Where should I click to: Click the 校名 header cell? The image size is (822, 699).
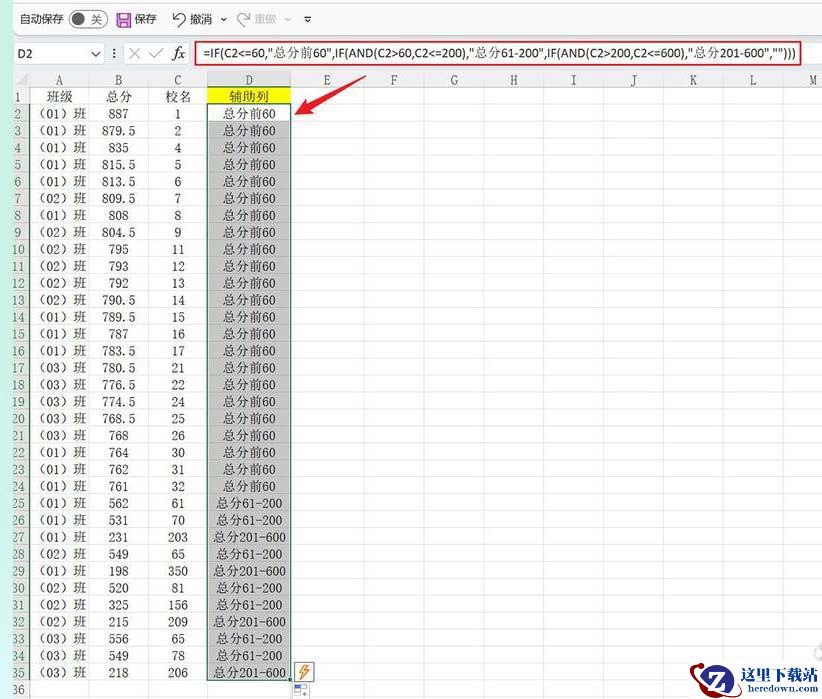point(178,96)
